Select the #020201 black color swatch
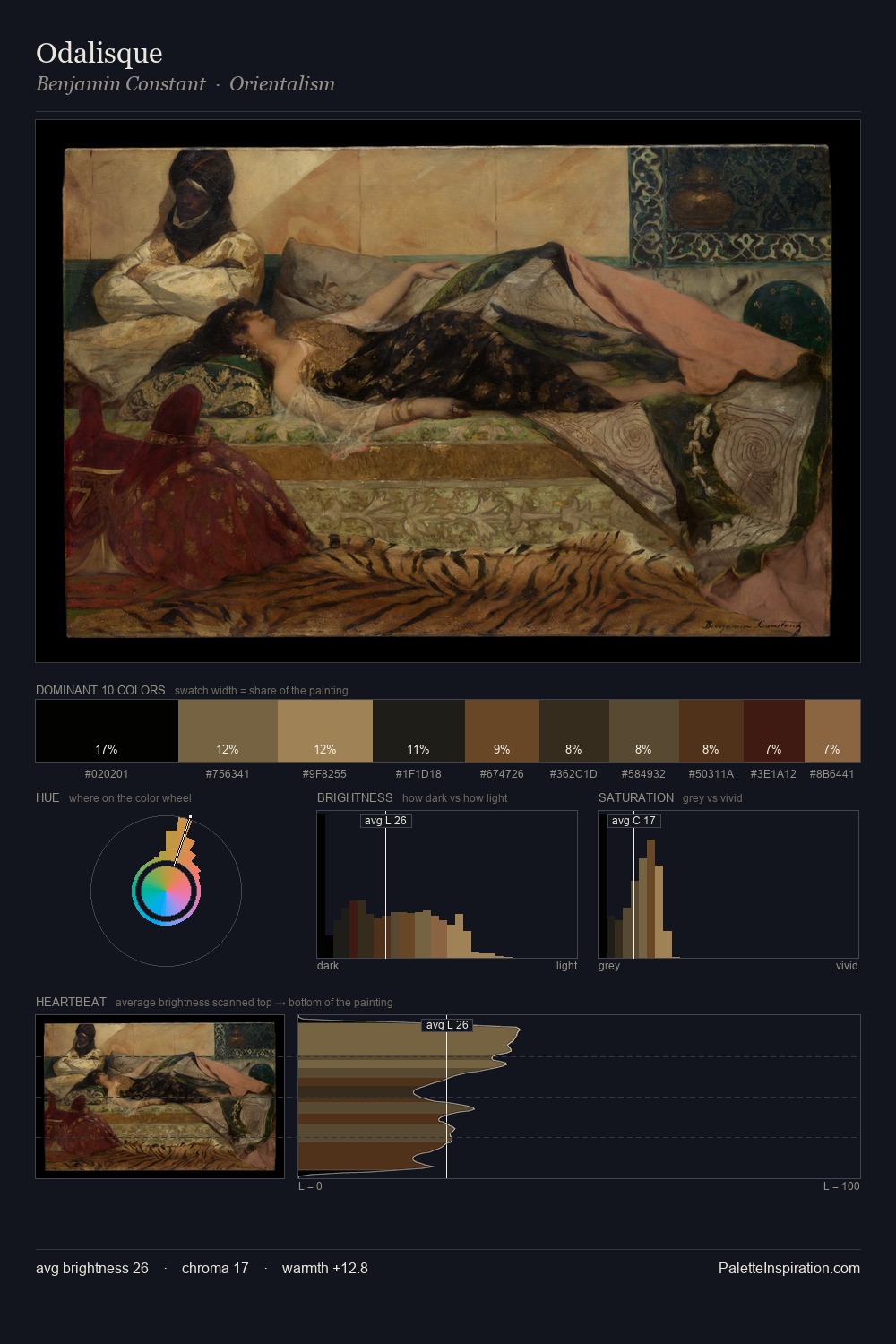This screenshot has height=1344, width=896. [x=107, y=731]
